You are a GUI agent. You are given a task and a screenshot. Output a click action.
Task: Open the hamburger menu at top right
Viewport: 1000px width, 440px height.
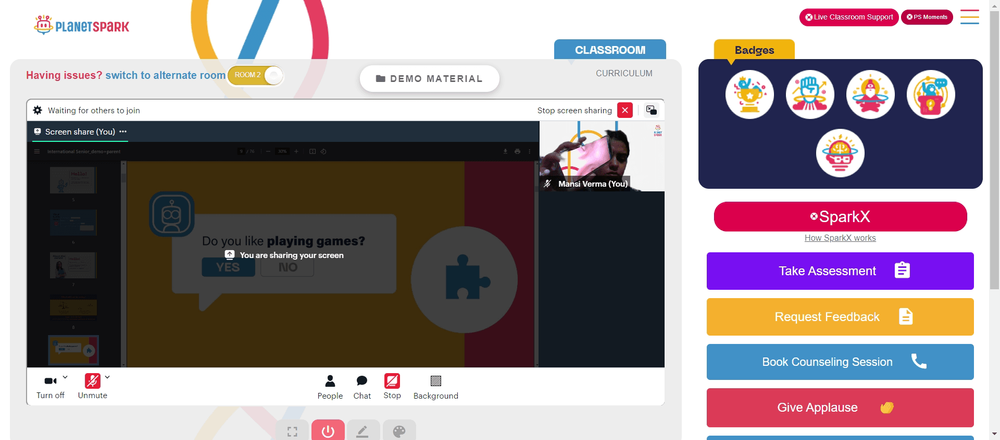969,17
